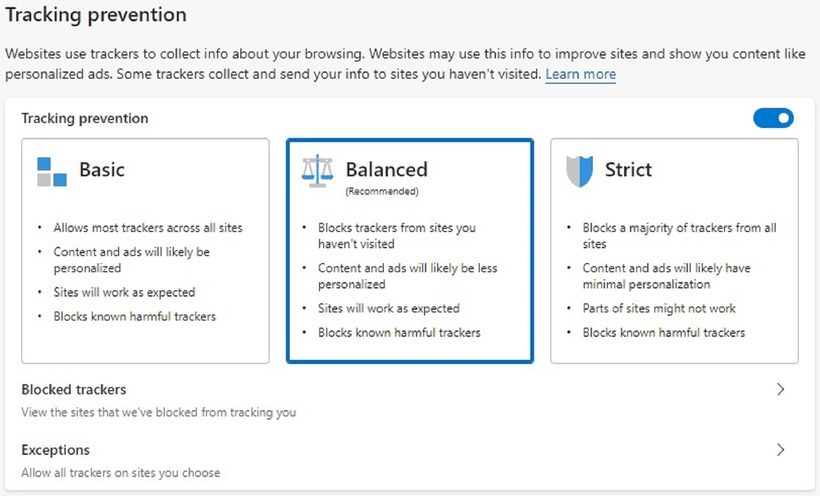Click 'Allow all trackers on sites you choose'

(121, 473)
